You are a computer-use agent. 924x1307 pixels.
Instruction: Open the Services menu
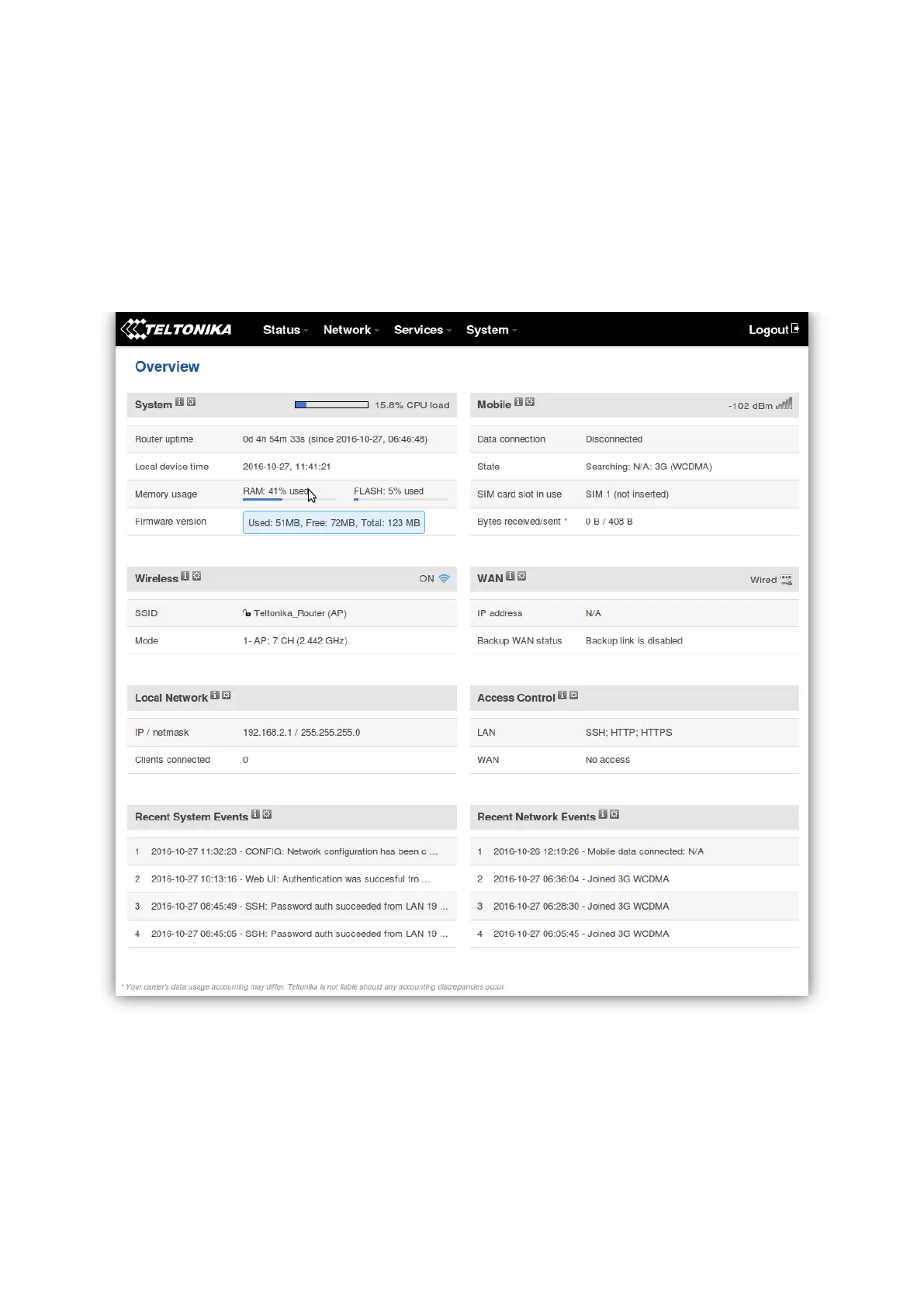pyautogui.click(x=422, y=330)
